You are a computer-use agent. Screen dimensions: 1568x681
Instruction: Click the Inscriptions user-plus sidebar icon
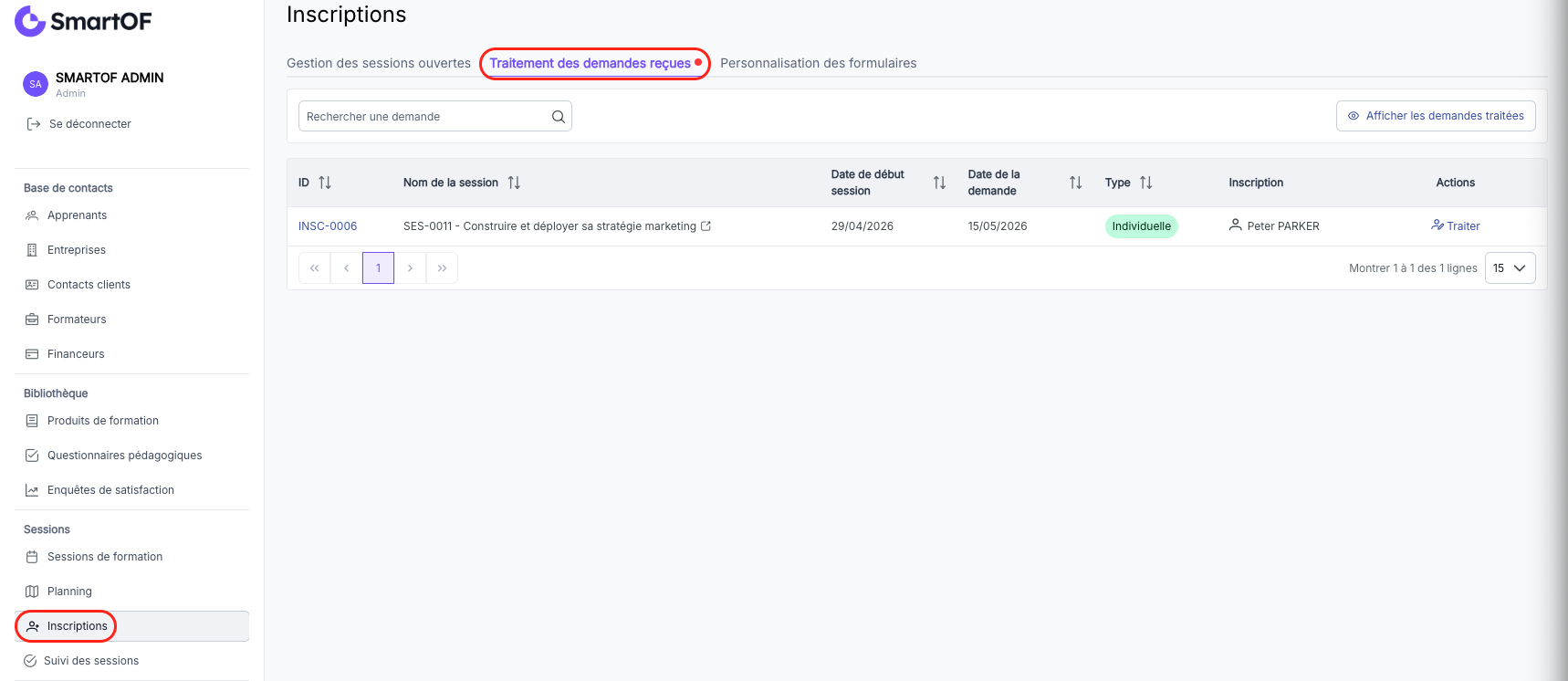click(33, 626)
